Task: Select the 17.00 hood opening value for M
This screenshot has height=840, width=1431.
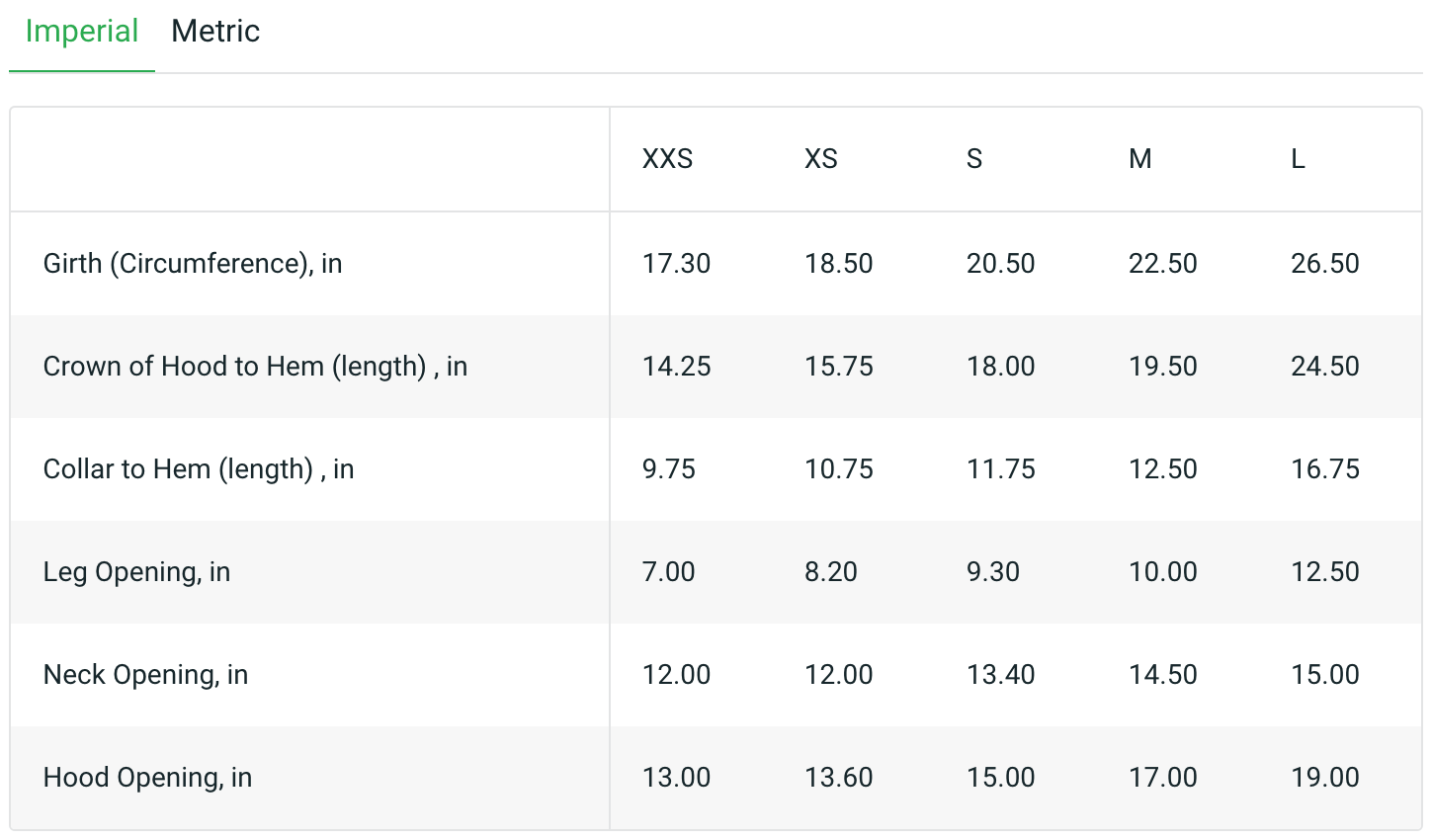Action: (1163, 778)
